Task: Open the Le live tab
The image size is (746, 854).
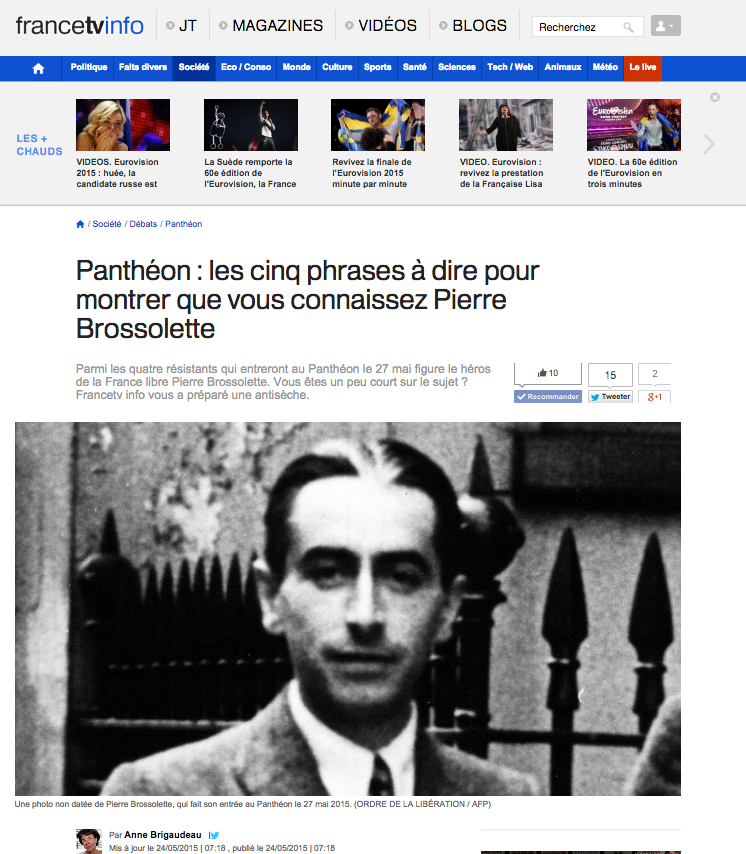Action: click(643, 68)
